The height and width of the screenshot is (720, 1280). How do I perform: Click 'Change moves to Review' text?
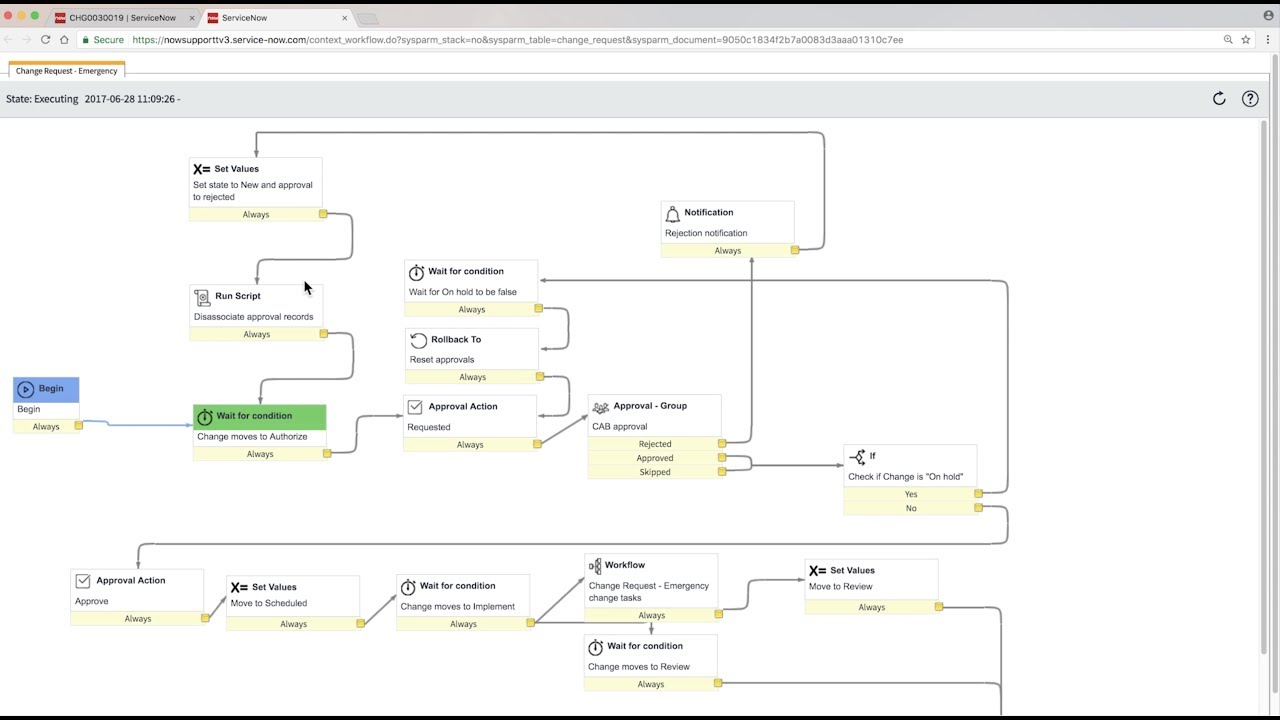pos(639,667)
